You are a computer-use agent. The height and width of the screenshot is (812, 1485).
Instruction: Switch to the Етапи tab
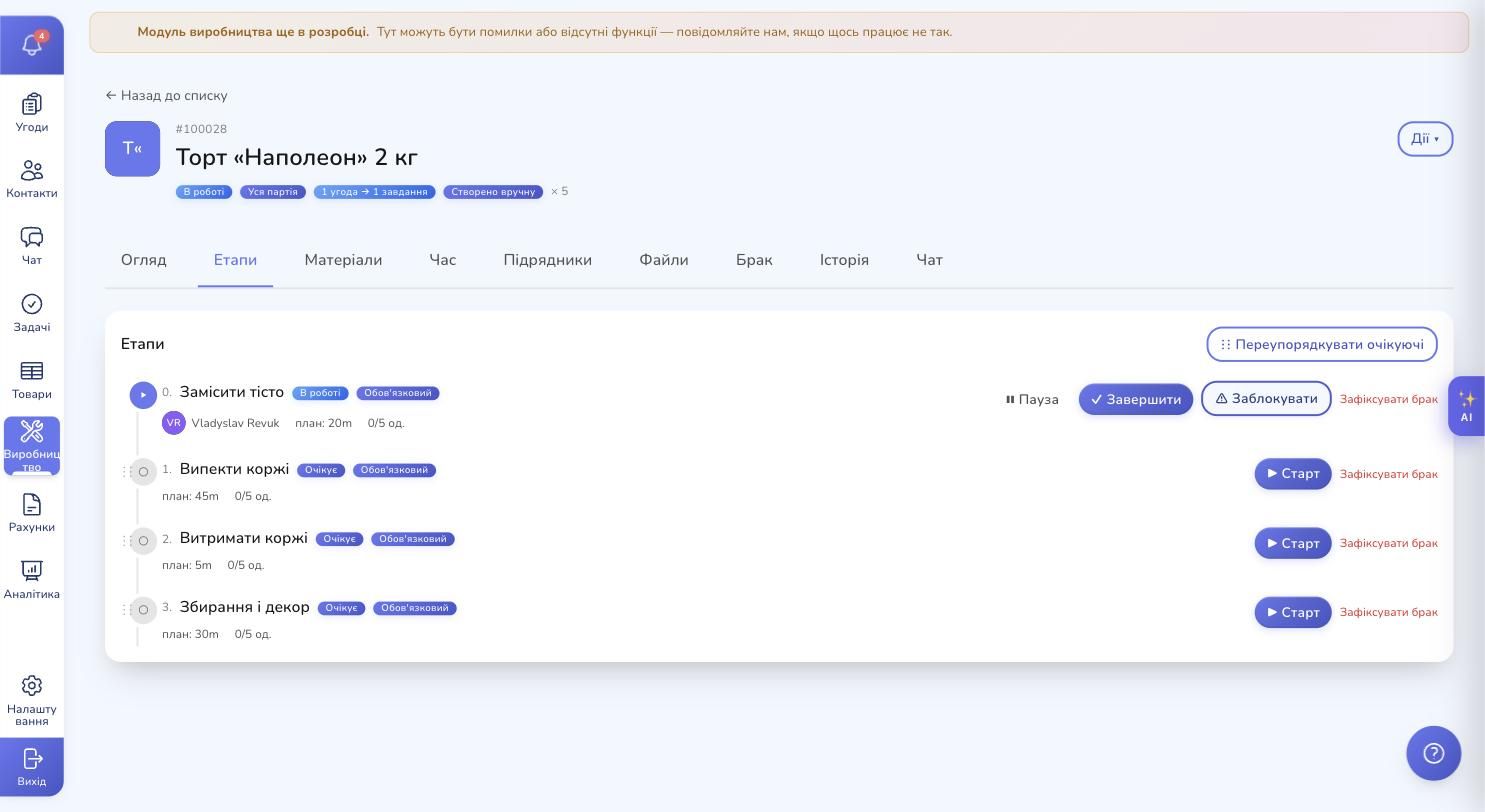coord(235,260)
